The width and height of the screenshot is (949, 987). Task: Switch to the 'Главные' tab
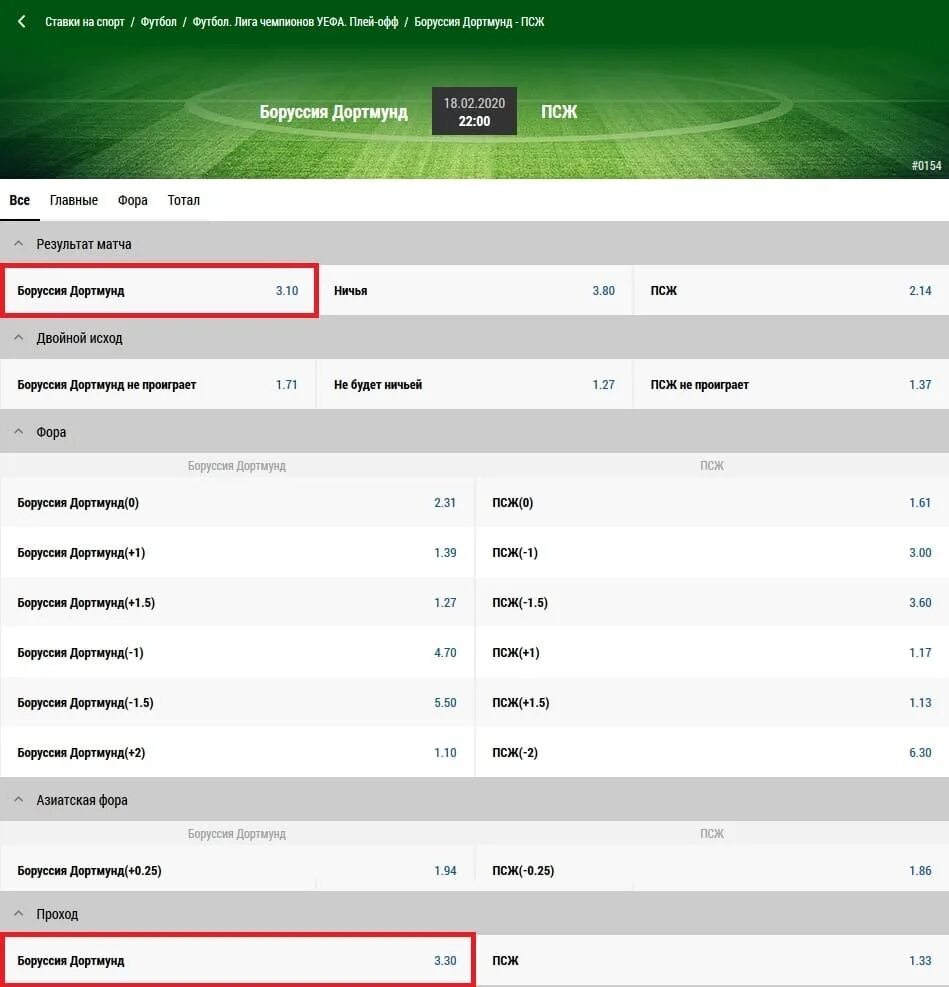click(74, 200)
